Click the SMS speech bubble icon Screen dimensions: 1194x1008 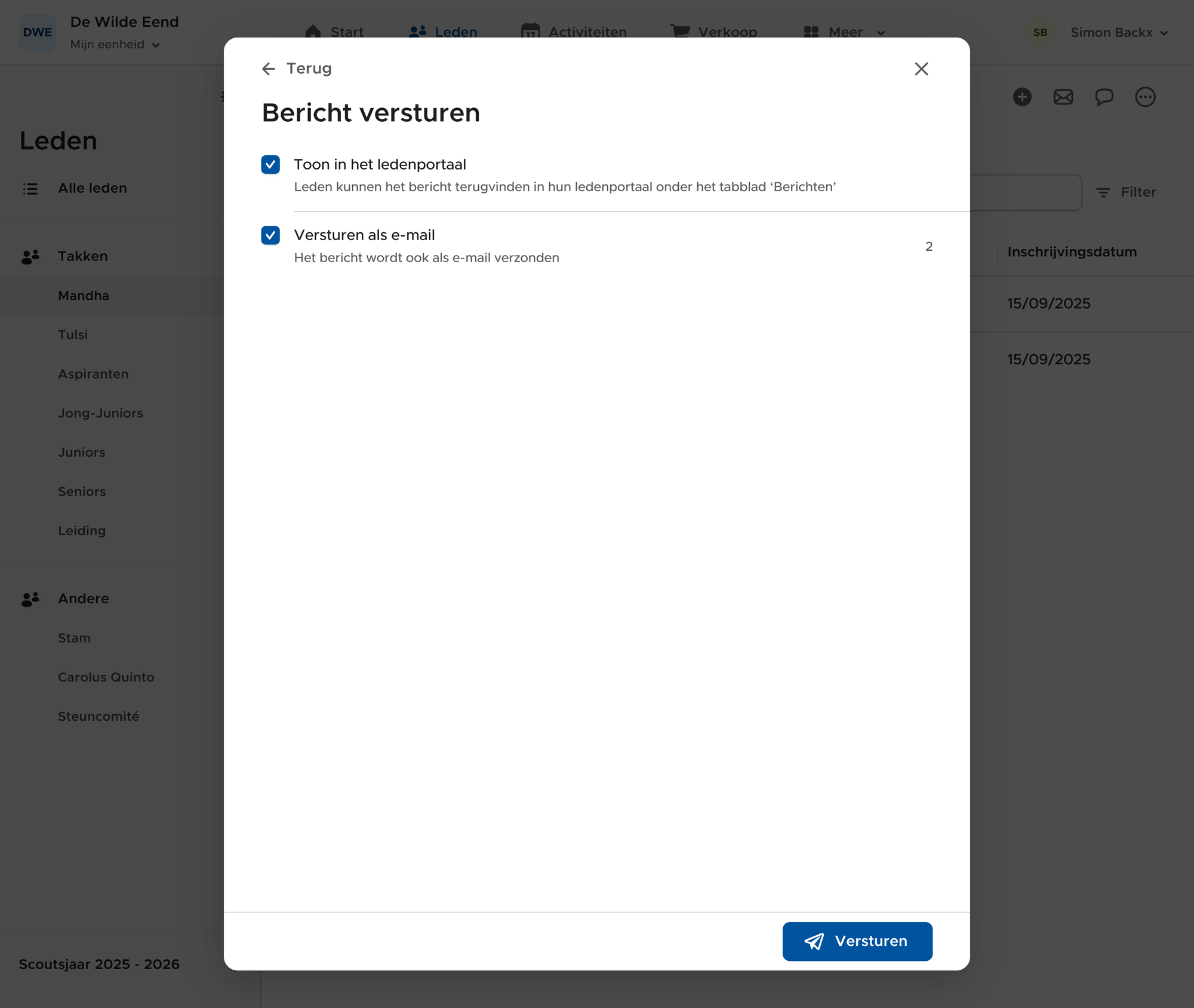click(1104, 97)
